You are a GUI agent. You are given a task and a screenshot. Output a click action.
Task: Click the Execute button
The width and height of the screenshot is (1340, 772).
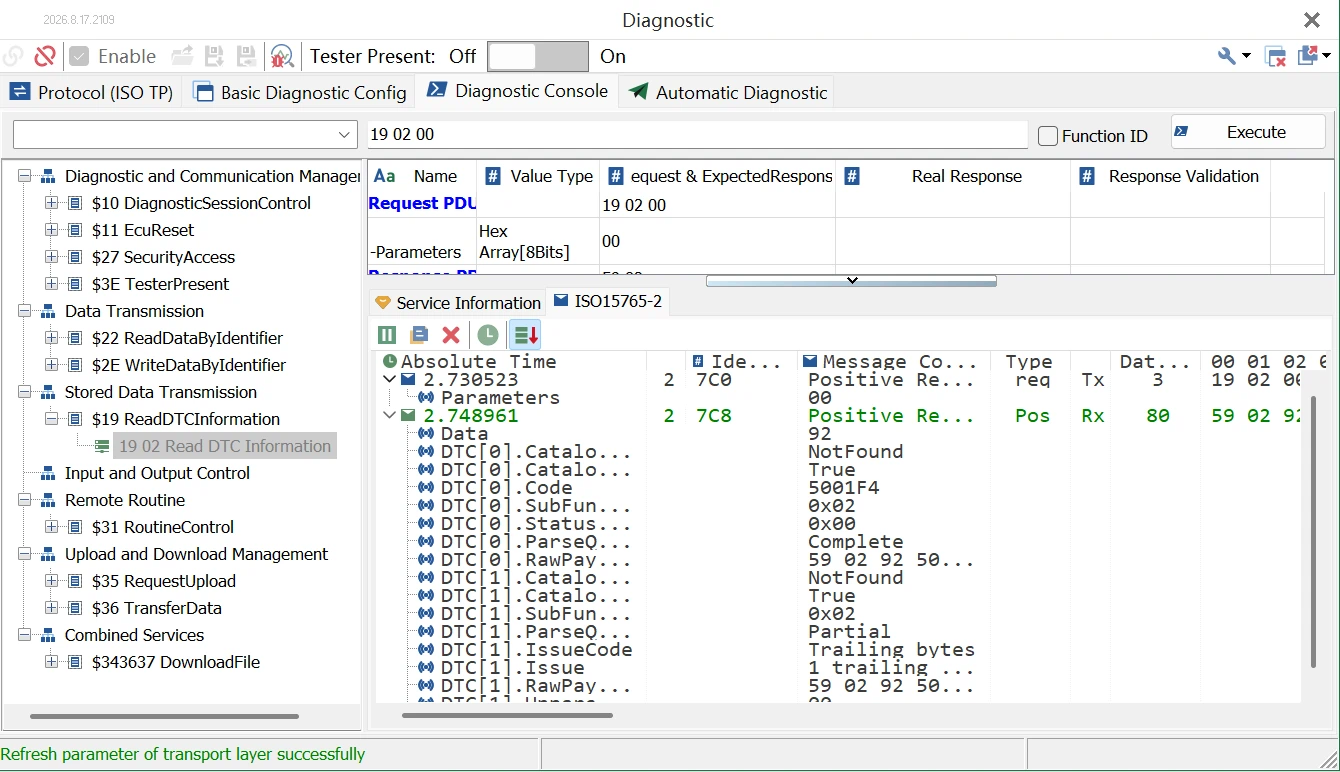pos(1248,132)
